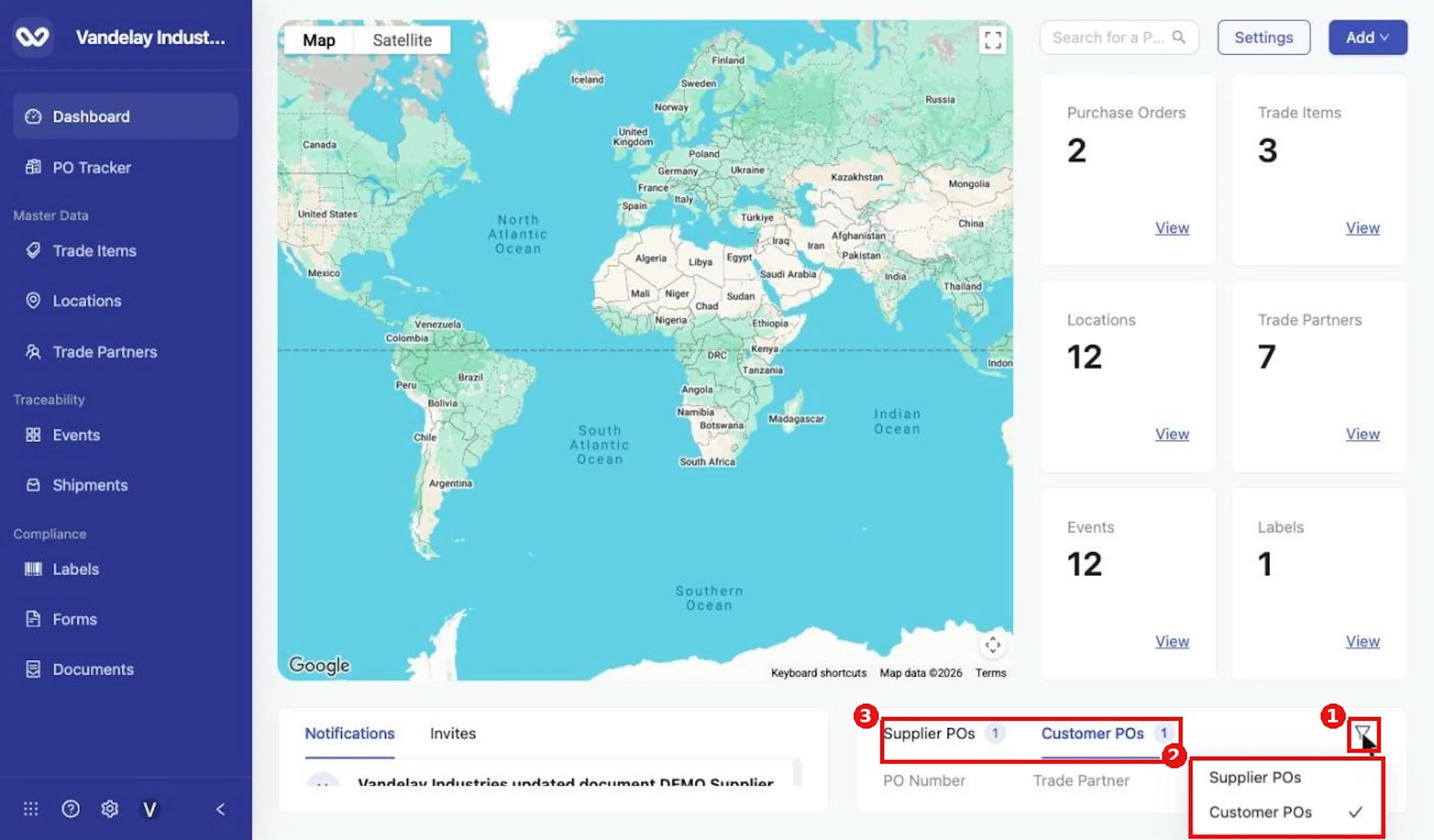View Purchase Orders card details
Viewport: 1434px width, 840px height.
[1172, 228]
